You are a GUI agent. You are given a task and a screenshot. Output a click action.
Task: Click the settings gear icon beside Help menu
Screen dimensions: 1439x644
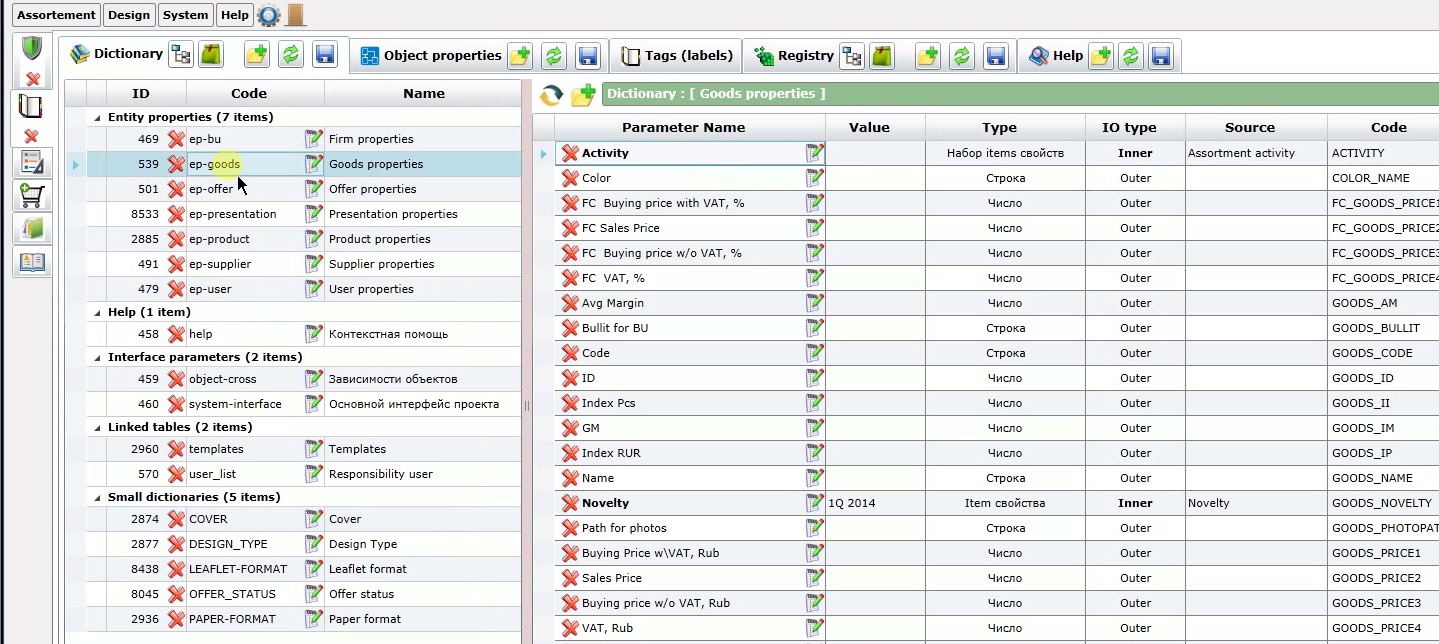coord(268,16)
